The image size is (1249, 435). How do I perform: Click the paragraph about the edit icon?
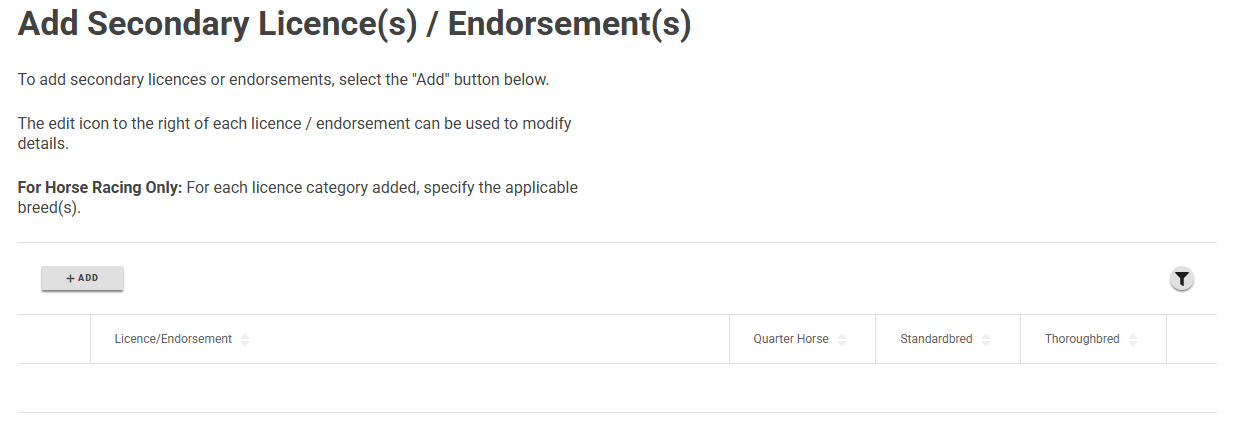[x=294, y=134]
